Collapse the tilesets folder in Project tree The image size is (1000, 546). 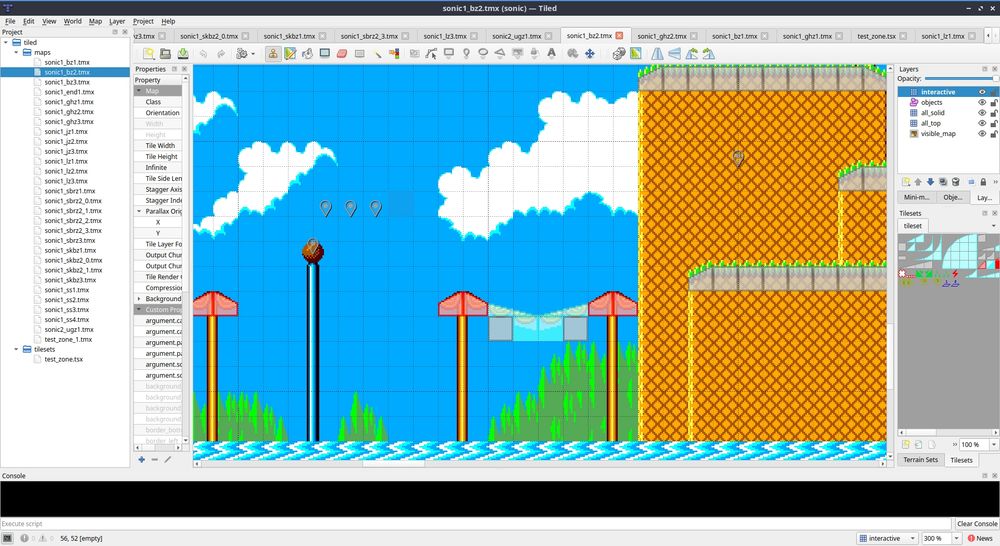[17, 350]
